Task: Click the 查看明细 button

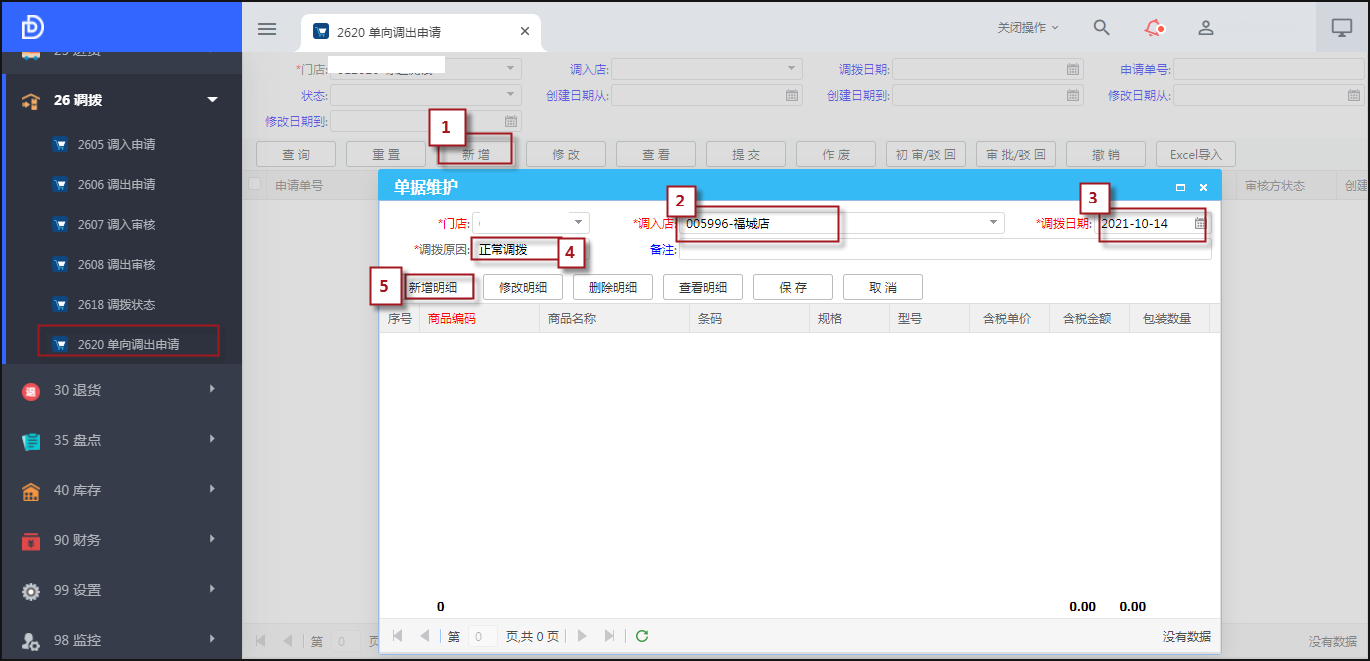Action: pyautogui.click(x=703, y=287)
